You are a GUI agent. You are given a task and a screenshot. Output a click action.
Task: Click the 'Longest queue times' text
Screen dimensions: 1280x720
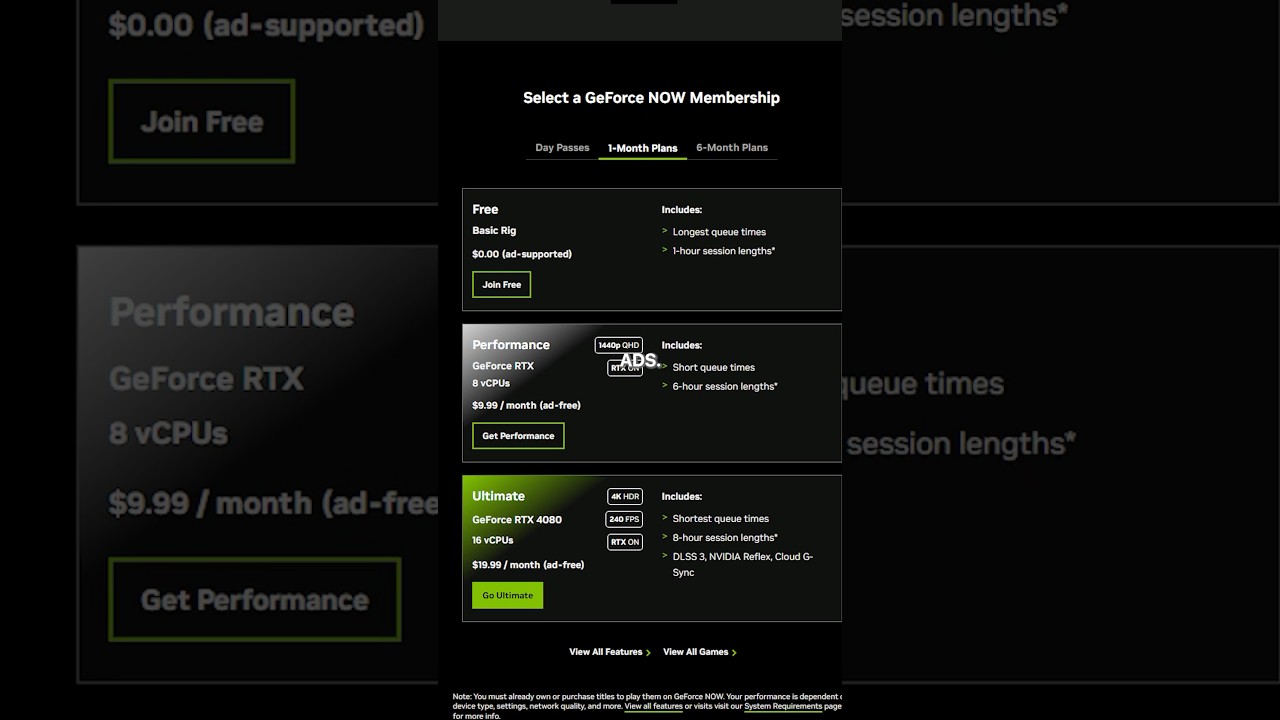click(719, 232)
